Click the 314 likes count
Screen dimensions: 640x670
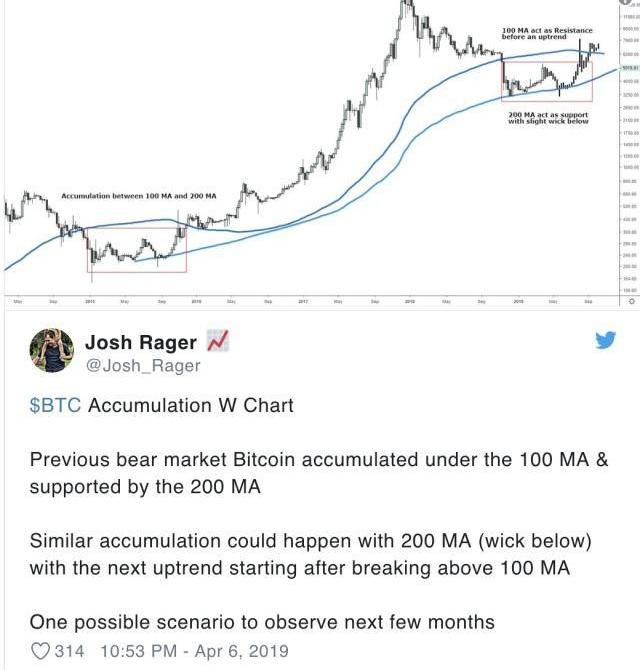tap(70, 651)
